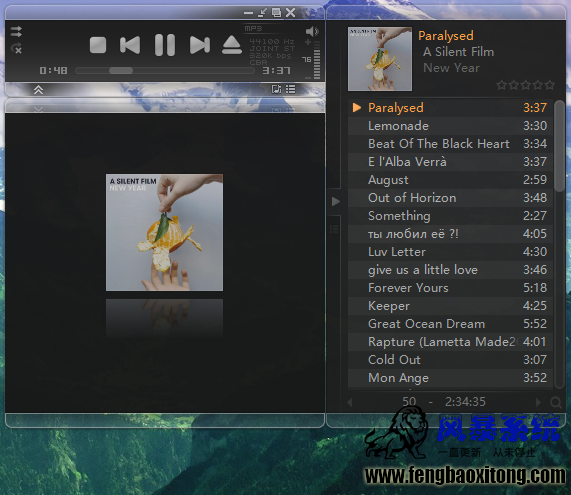Toggle shuffle playback mode
Image resolution: width=571 pixels, height=495 pixels.
click(16, 32)
